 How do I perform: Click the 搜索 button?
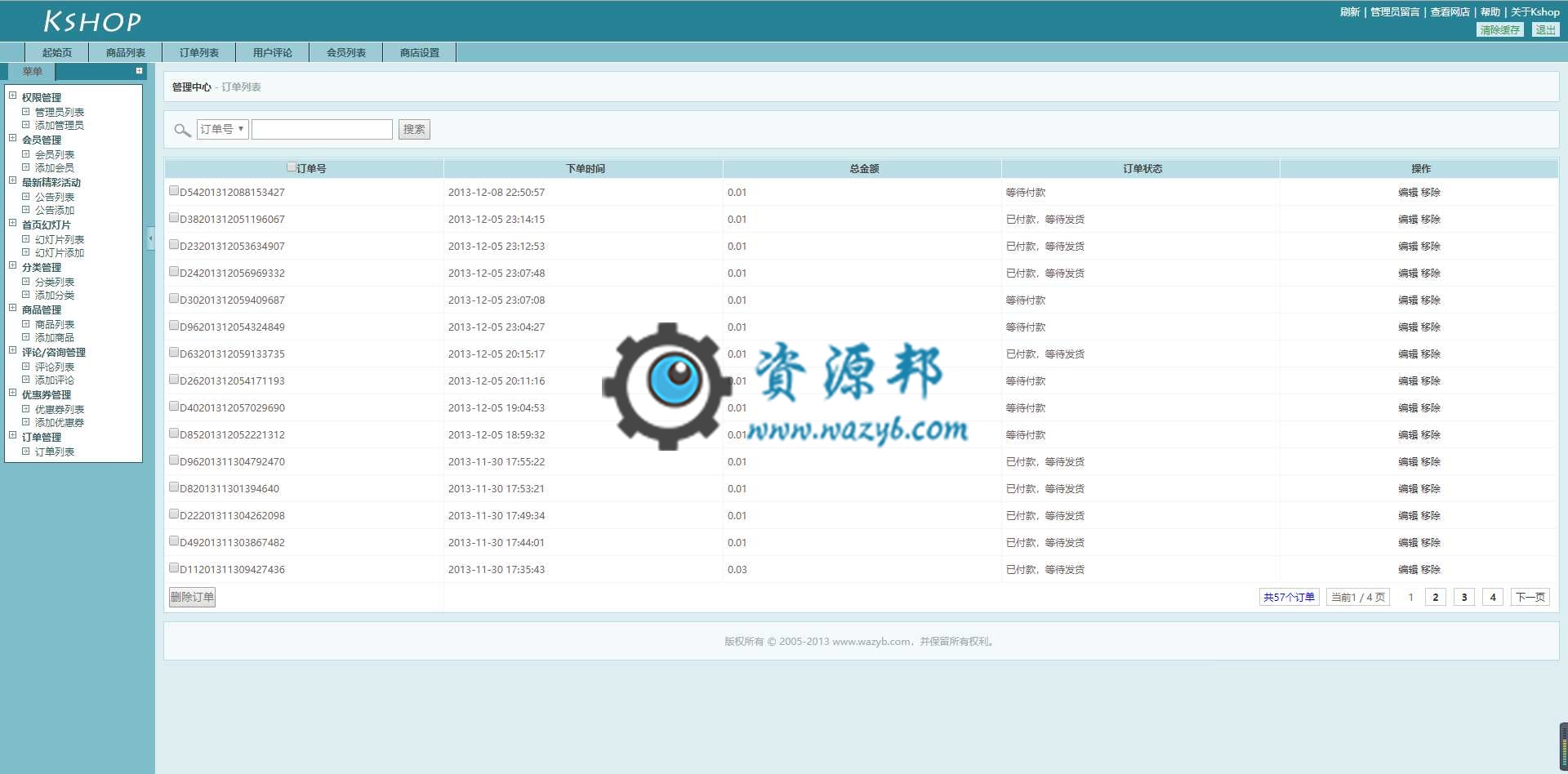[414, 129]
